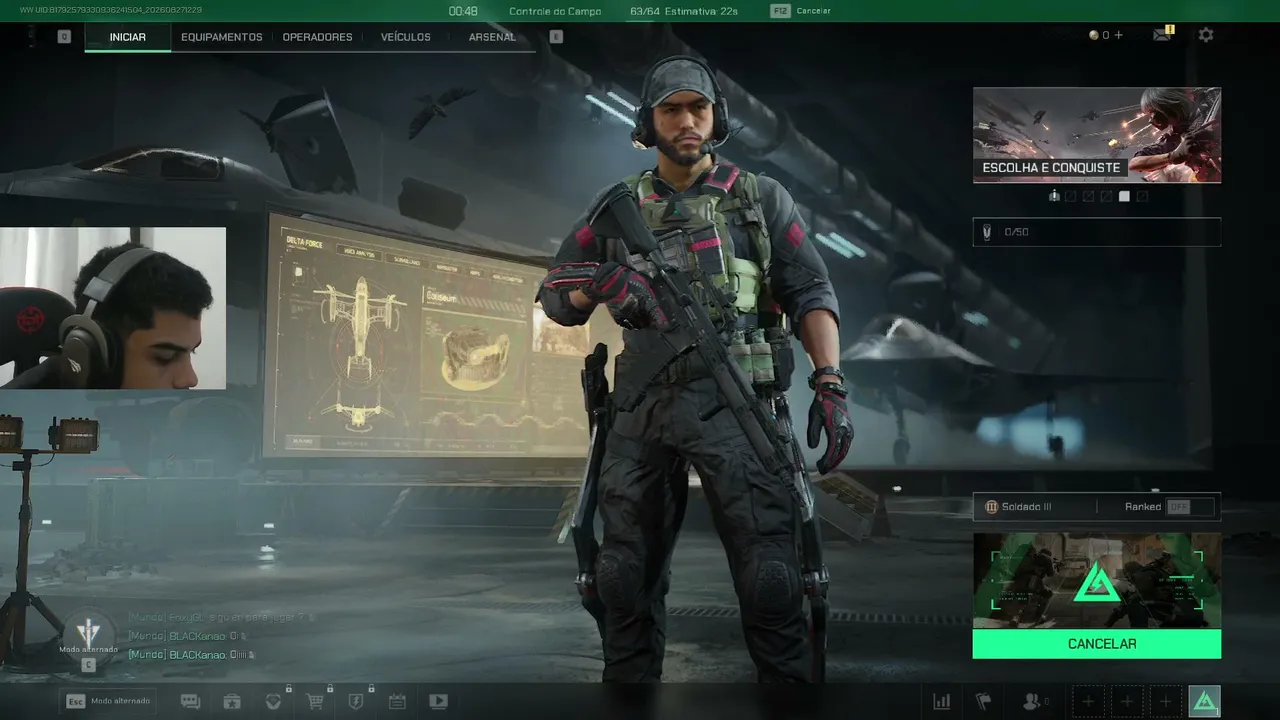The image size is (1280, 720).
Task: Select the green triangle squad leader slot
Action: [x=1204, y=702]
